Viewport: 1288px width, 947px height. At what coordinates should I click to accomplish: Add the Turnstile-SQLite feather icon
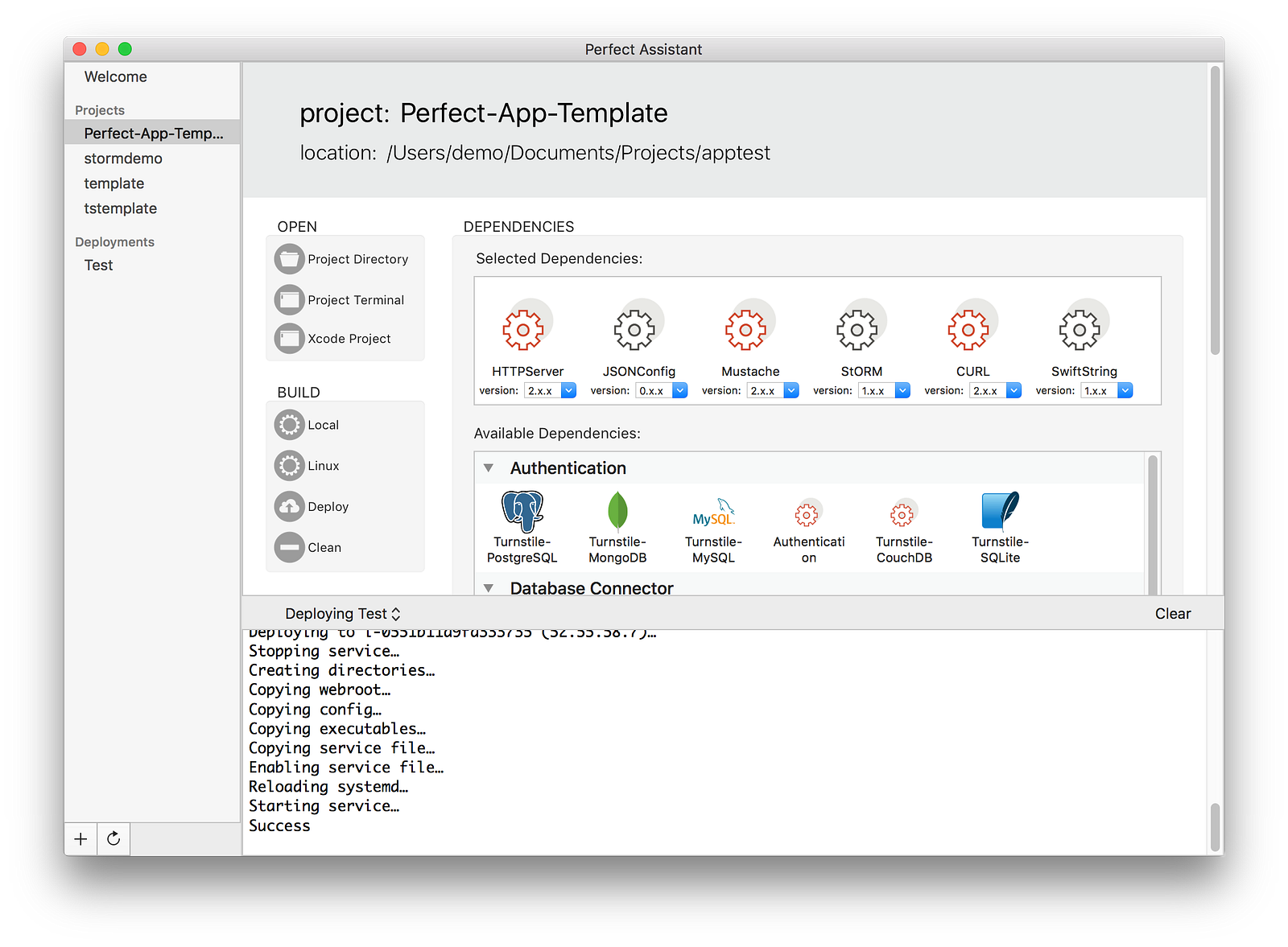click(x=1001, y=511)
